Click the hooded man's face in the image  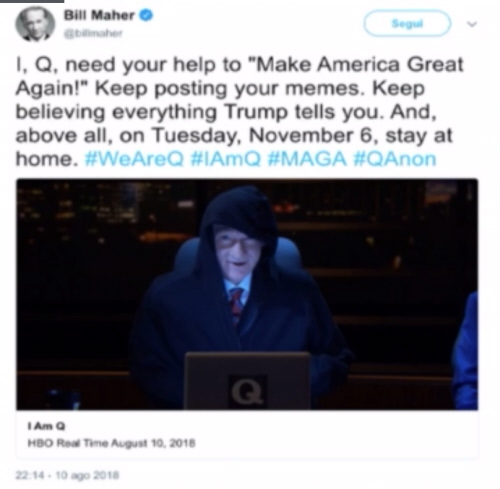coord(235,249)
